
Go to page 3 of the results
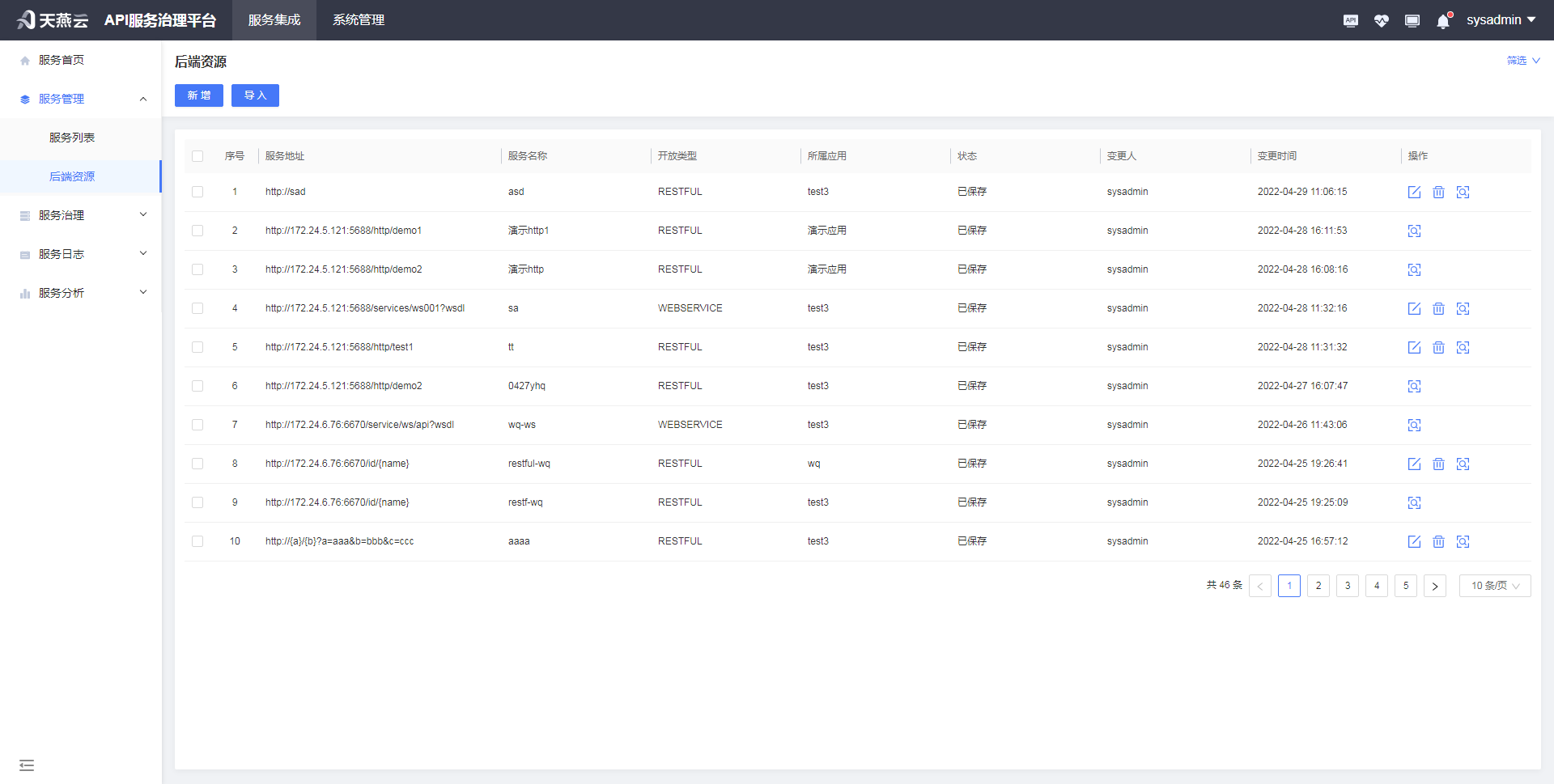(x=1347, y=585)
